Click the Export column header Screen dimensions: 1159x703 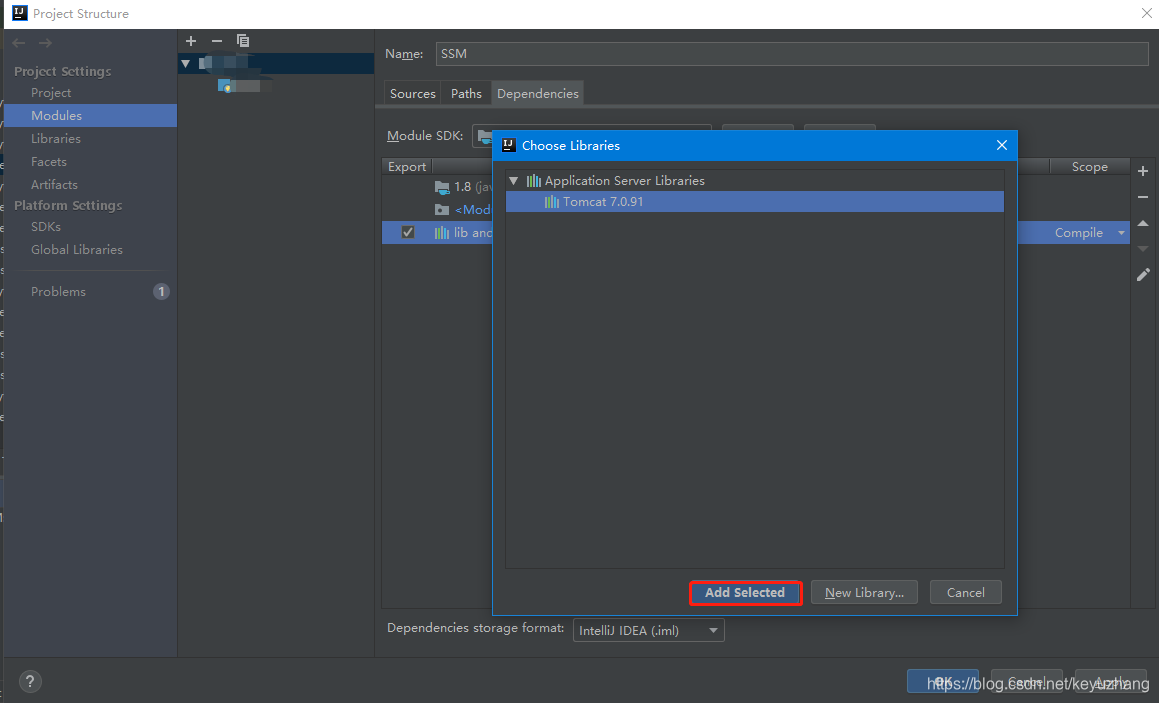(x=407, y=166)
